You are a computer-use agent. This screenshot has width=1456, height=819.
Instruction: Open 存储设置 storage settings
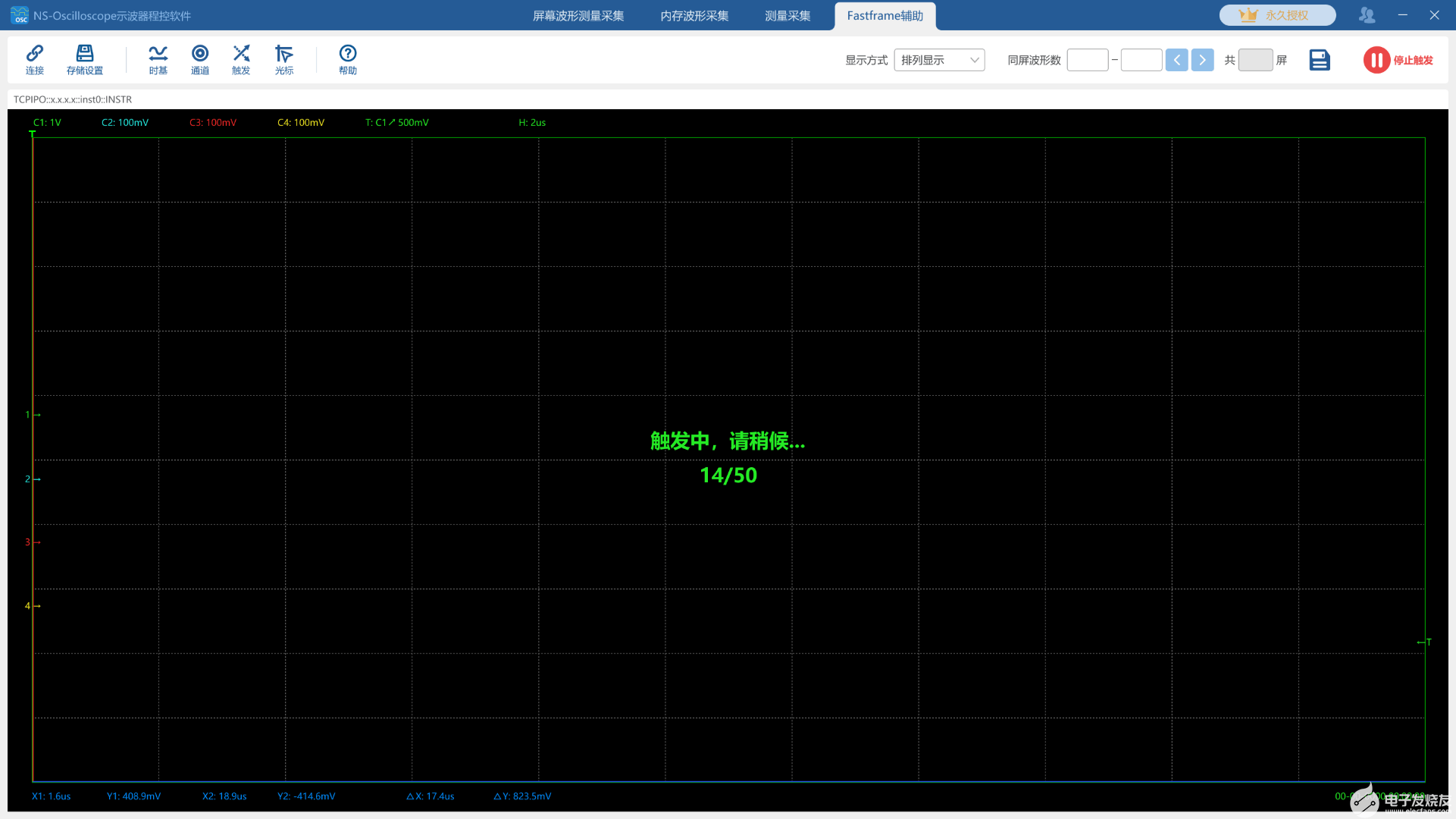pos(84,59)
